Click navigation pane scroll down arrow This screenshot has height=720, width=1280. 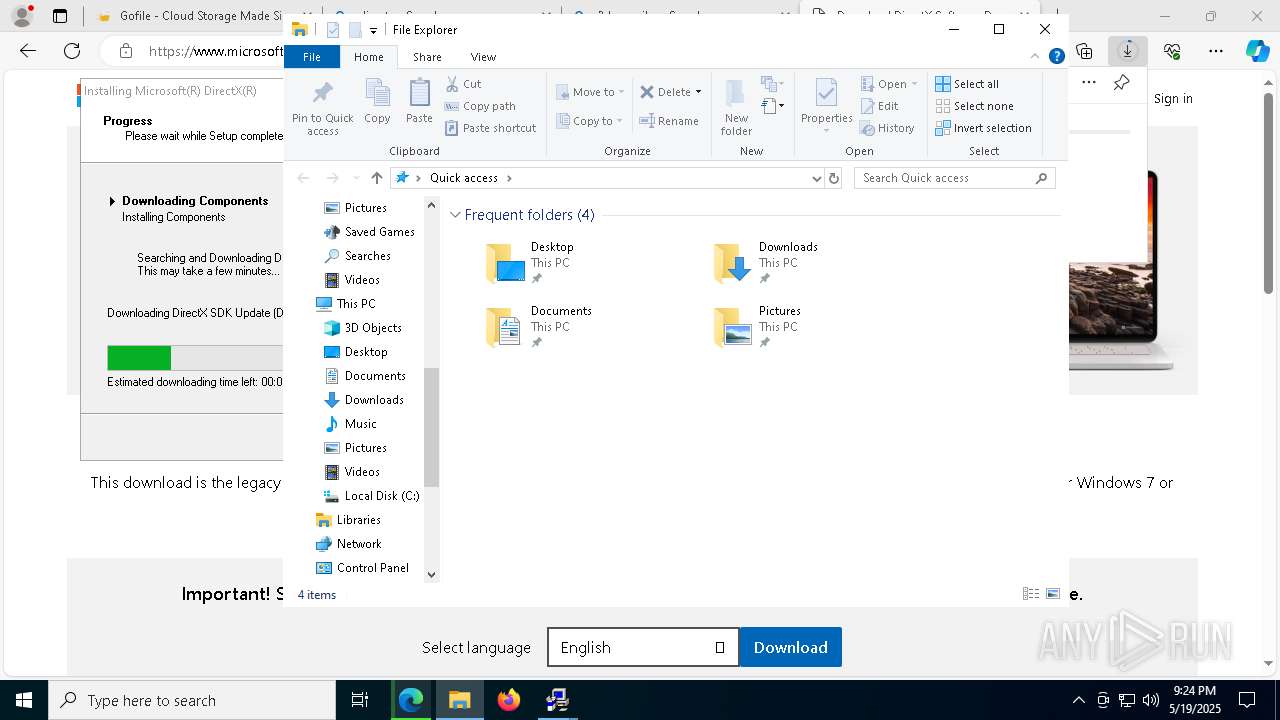[x=432, y=574]
